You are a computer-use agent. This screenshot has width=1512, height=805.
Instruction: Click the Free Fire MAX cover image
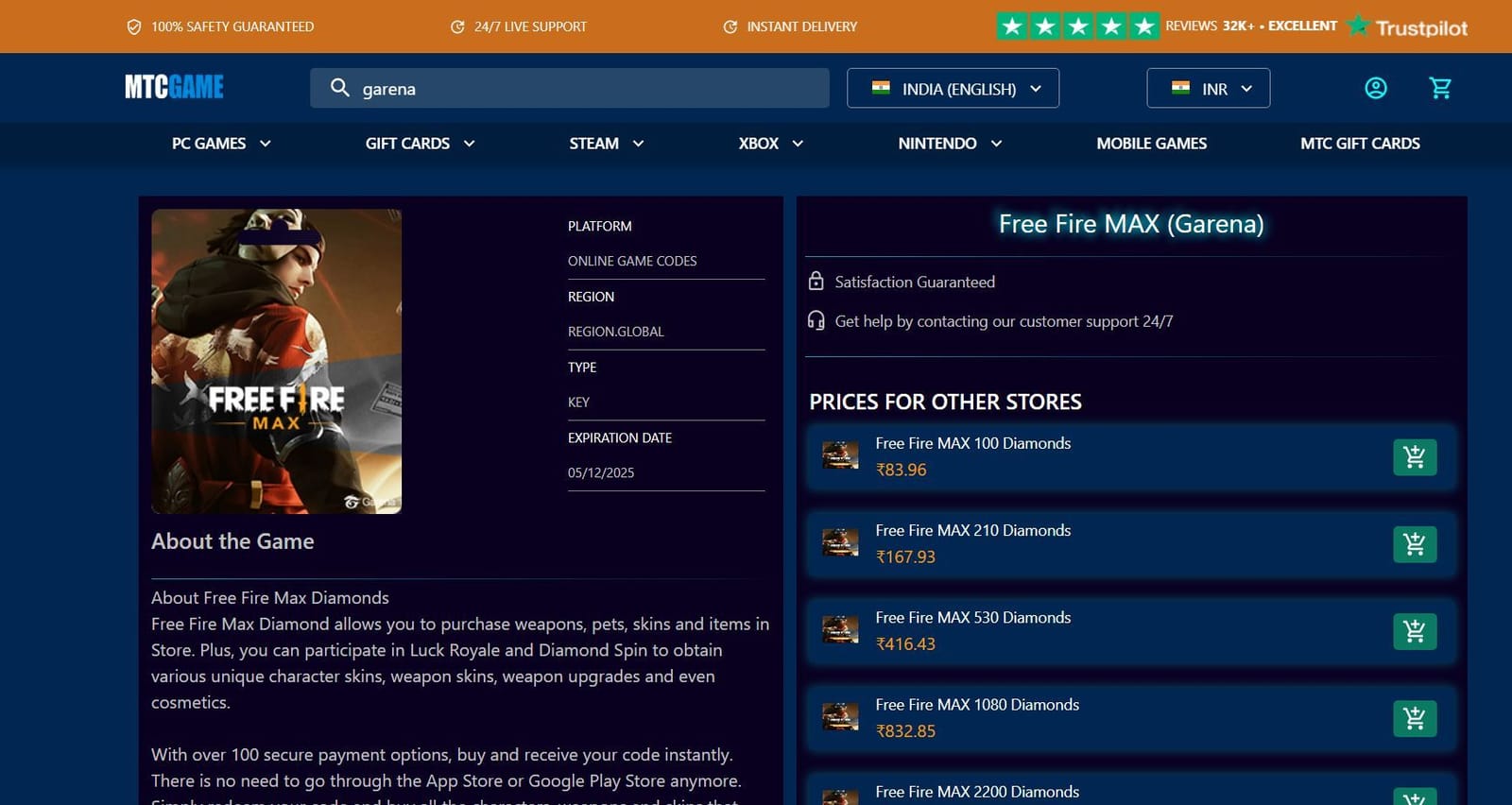(276, 361)
